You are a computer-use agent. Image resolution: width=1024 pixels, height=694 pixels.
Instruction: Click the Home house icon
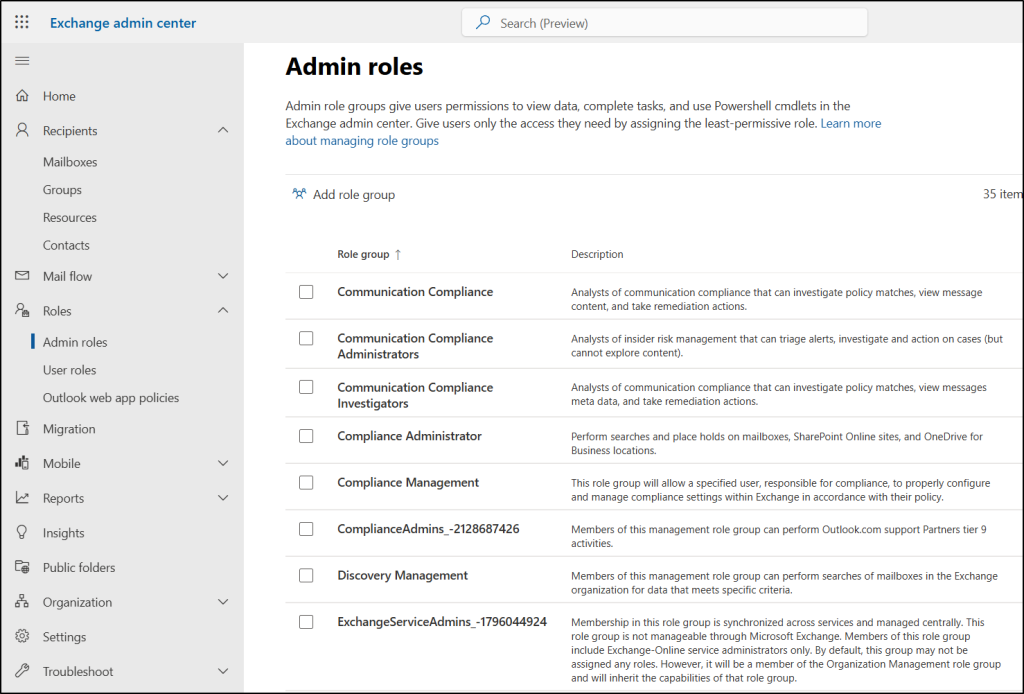coord(22,95)
